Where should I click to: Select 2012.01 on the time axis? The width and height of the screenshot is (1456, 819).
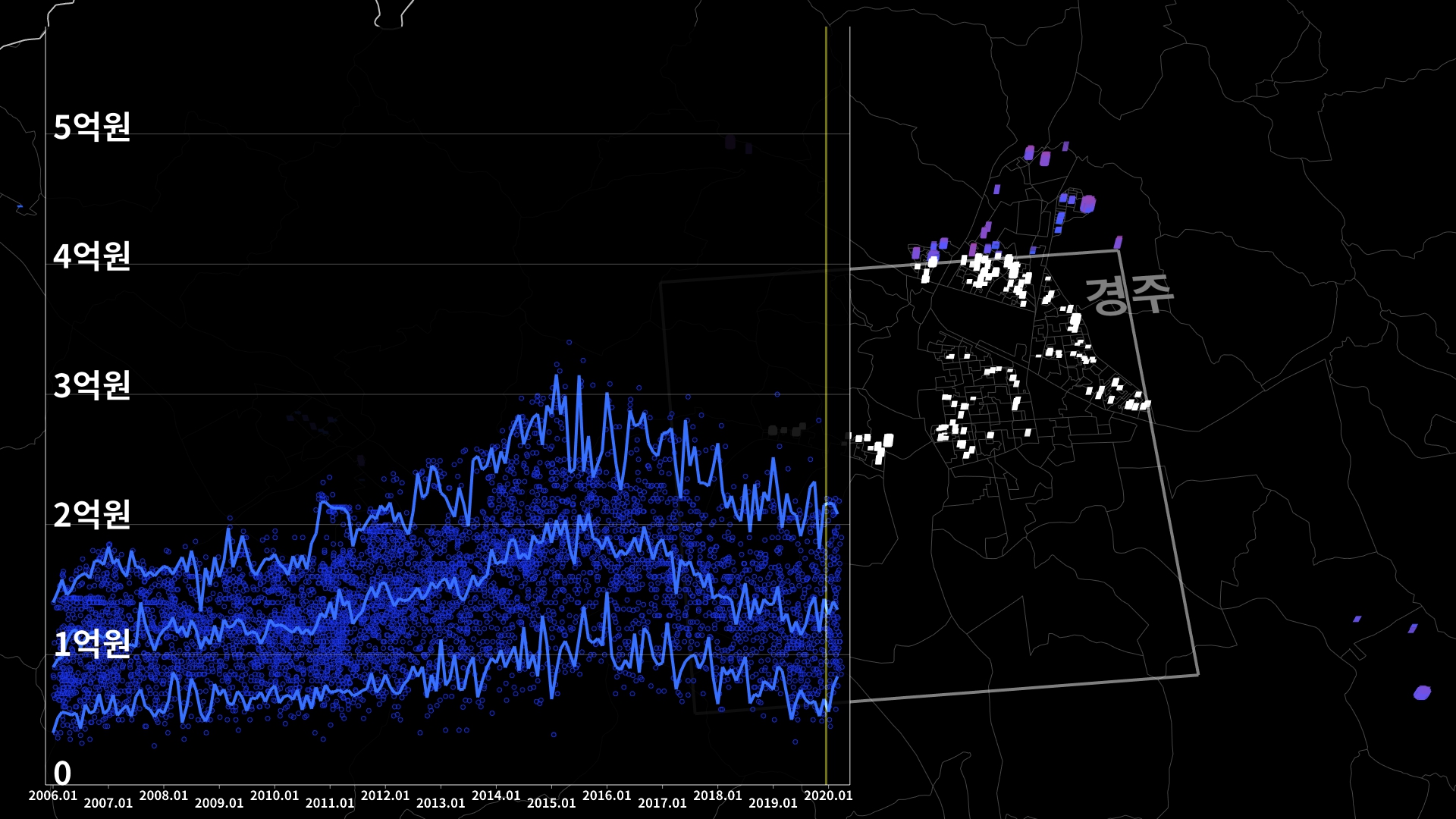pyautogui.click(x=385, y=795)
